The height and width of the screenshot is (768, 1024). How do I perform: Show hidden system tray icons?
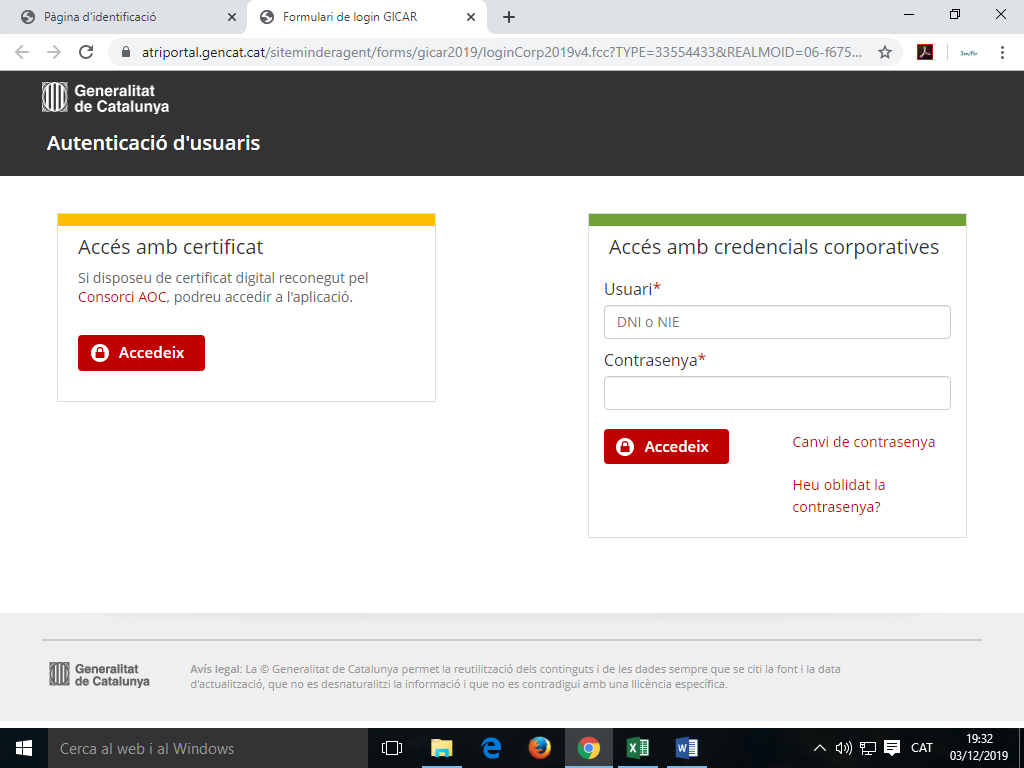[x=820, y=748]
